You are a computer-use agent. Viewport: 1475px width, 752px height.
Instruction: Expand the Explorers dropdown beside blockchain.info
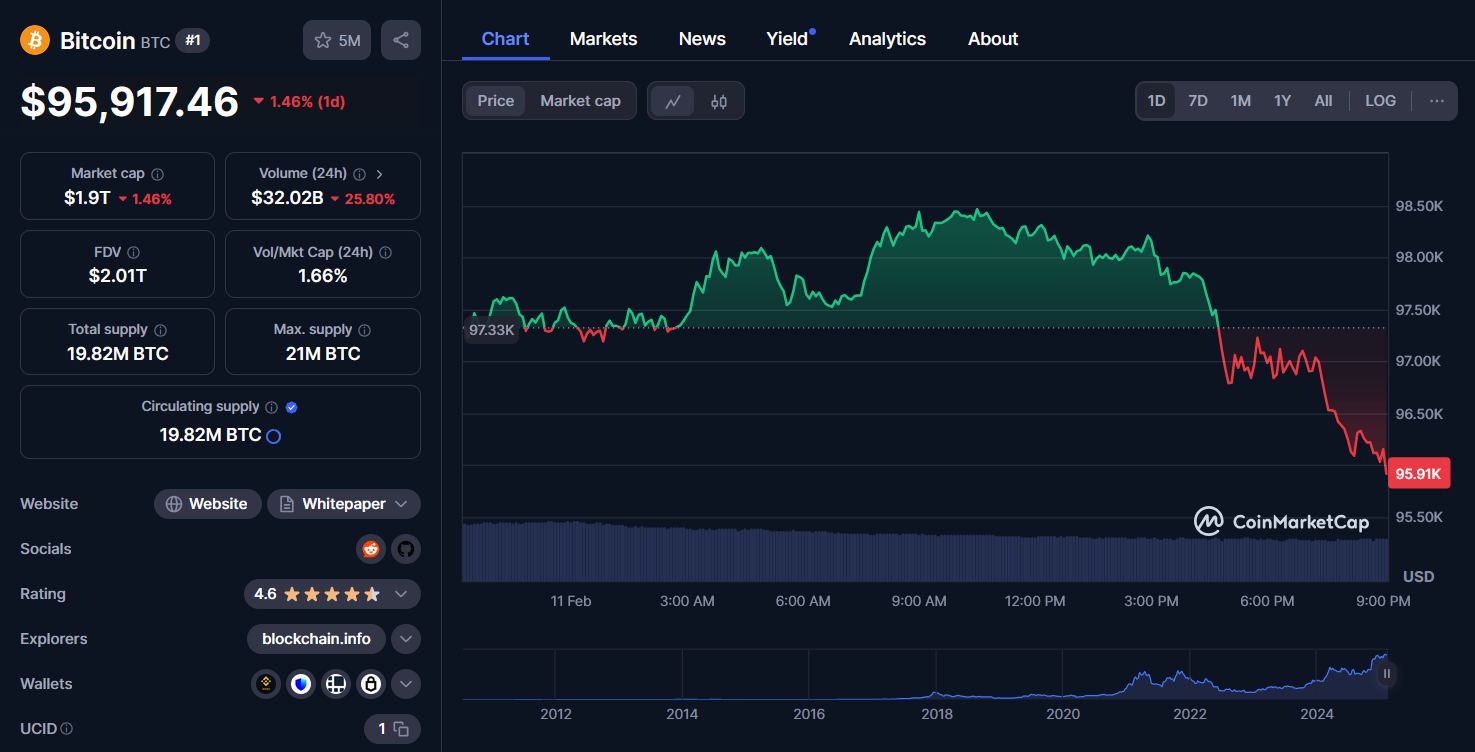tap(406, 638)
